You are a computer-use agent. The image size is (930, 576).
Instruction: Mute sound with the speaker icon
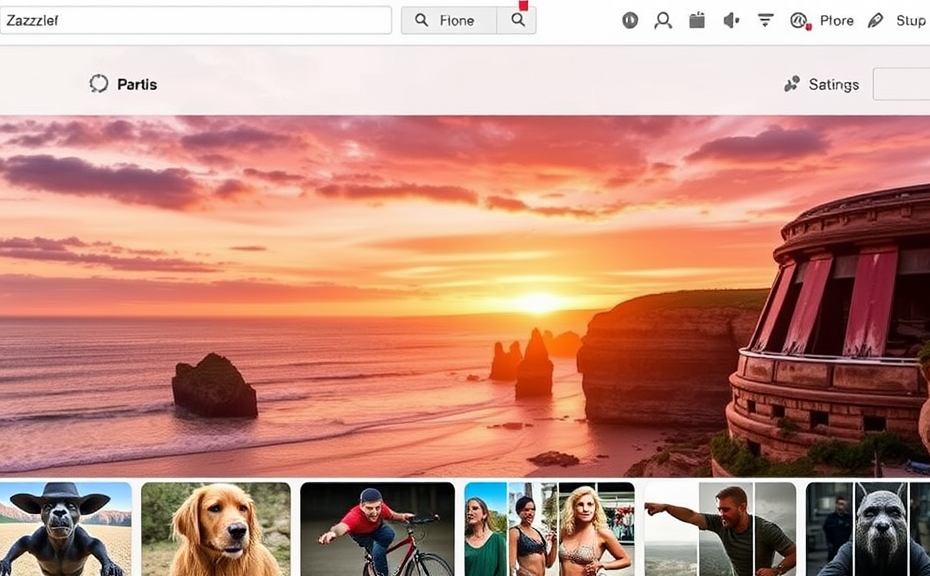tap(731, 20)
